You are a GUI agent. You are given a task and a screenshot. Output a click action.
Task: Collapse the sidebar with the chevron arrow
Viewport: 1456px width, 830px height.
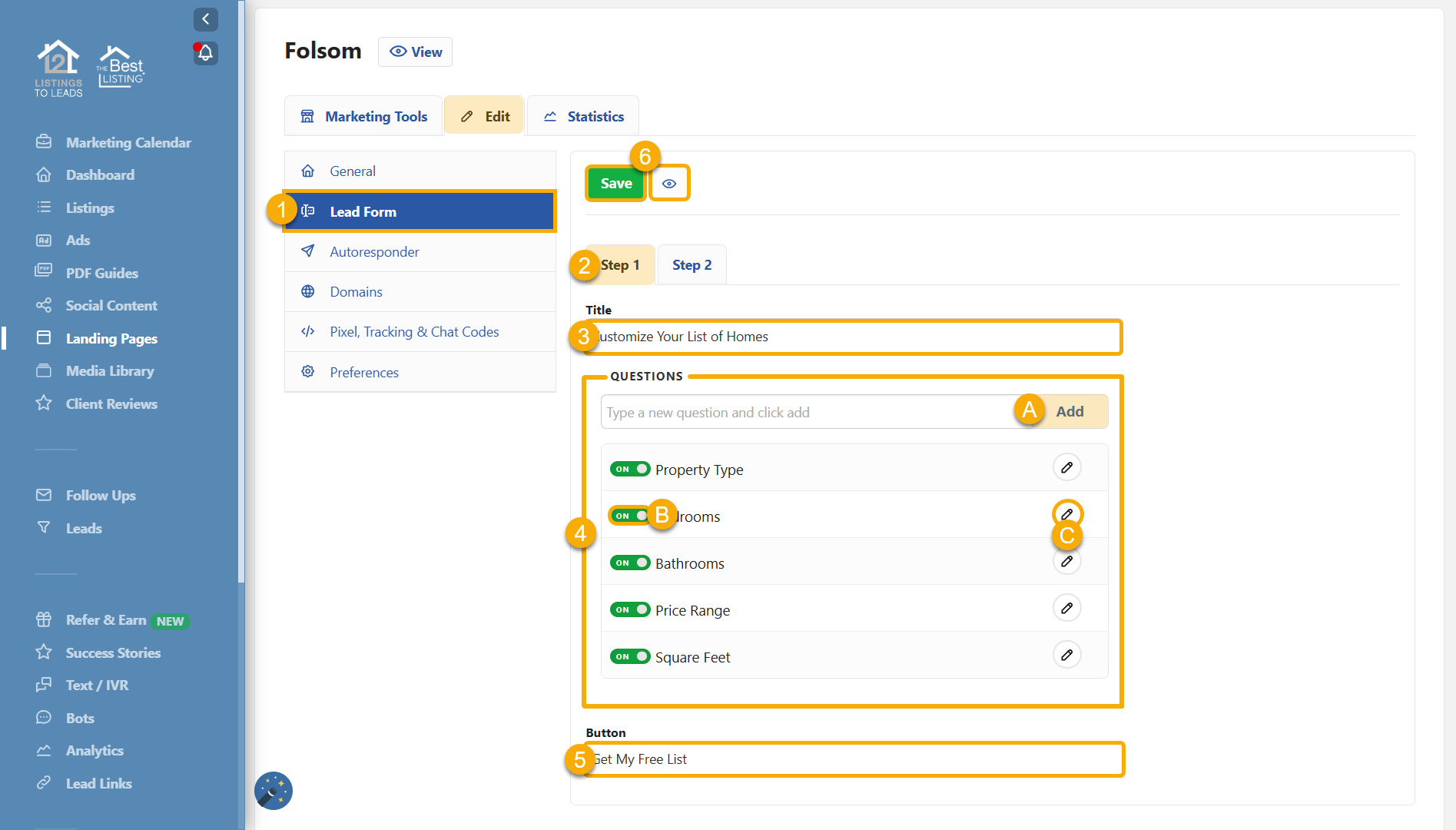click(x=205, y=19)
